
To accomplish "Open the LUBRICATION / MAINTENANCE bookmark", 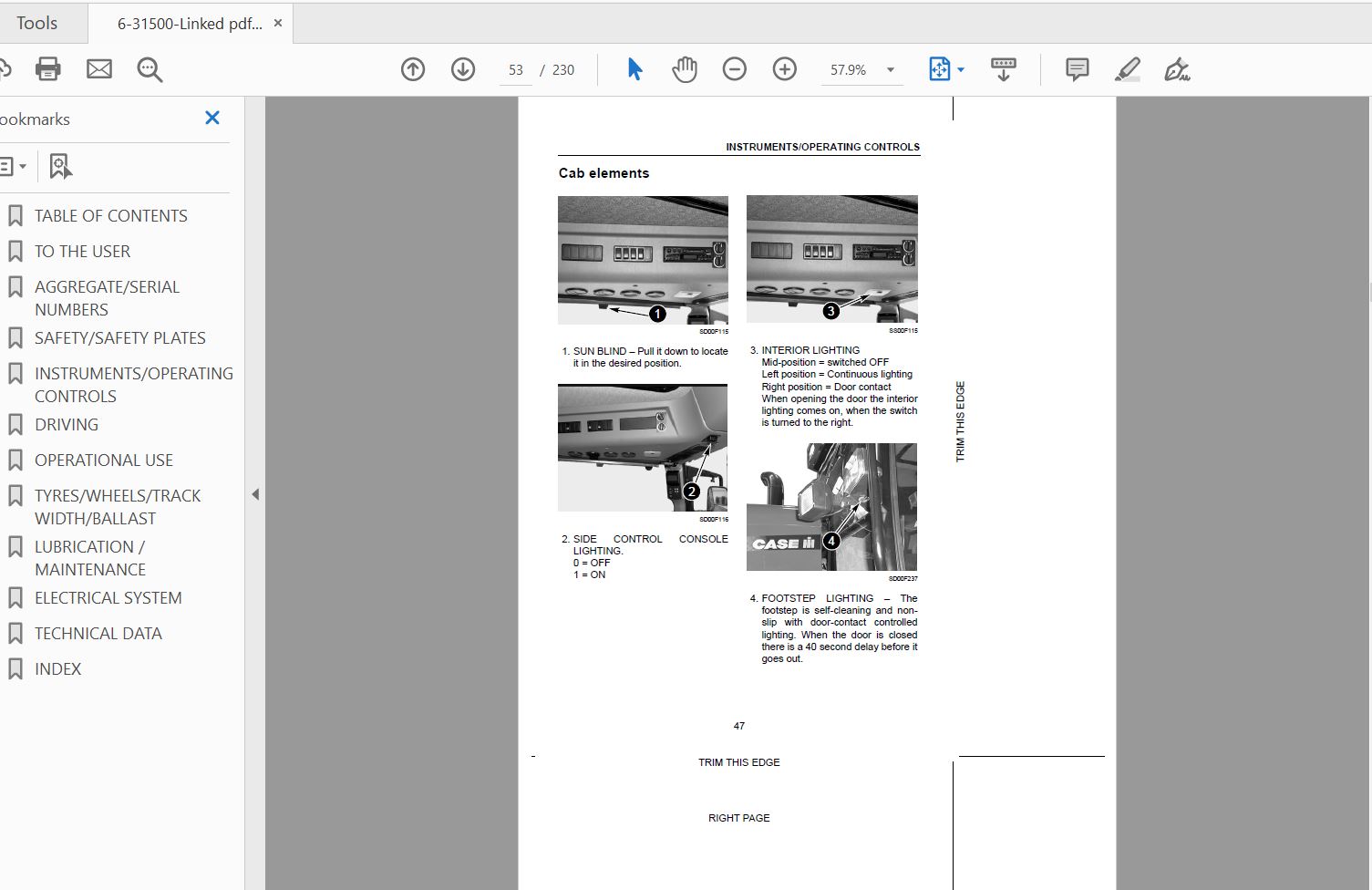I will point(90,558).
